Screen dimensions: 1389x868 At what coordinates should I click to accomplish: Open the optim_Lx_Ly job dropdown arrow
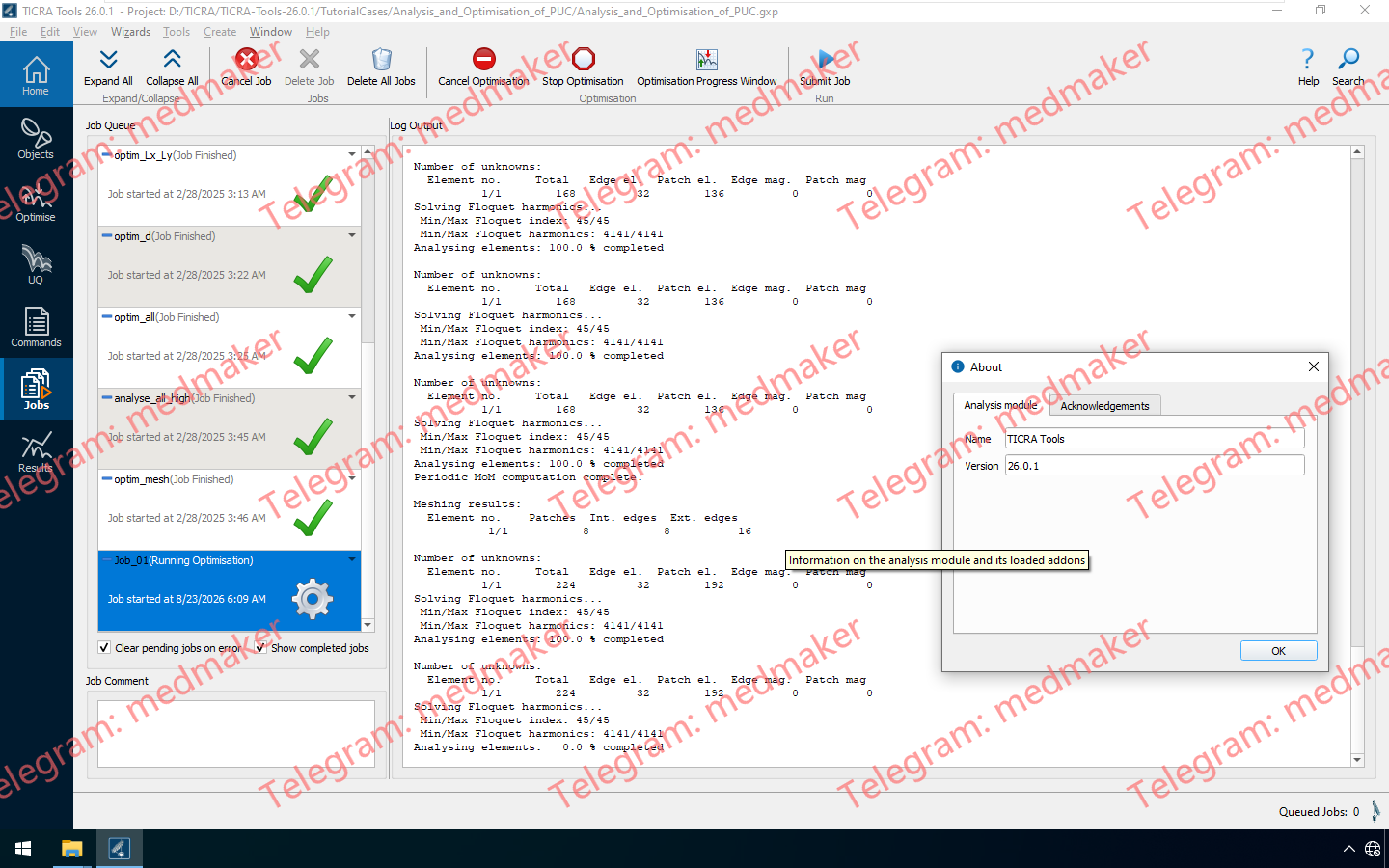pos(352,154)
